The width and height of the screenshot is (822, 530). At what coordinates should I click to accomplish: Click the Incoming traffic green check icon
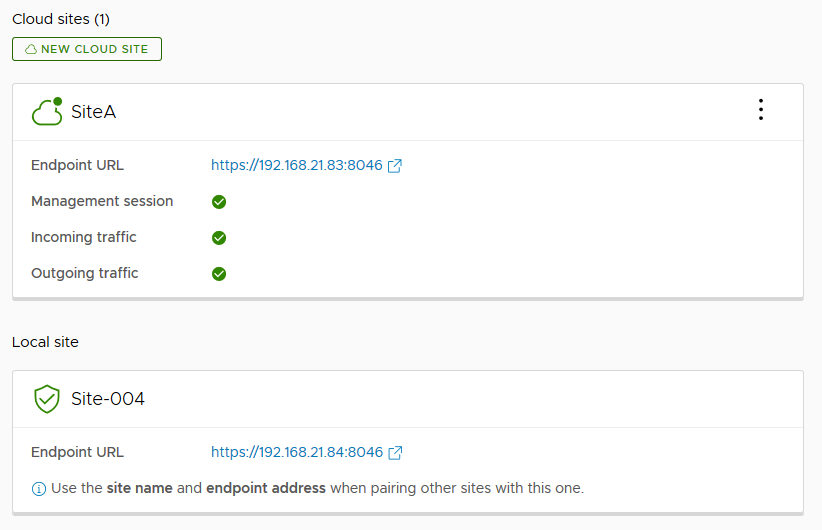[x=219, y=238]
